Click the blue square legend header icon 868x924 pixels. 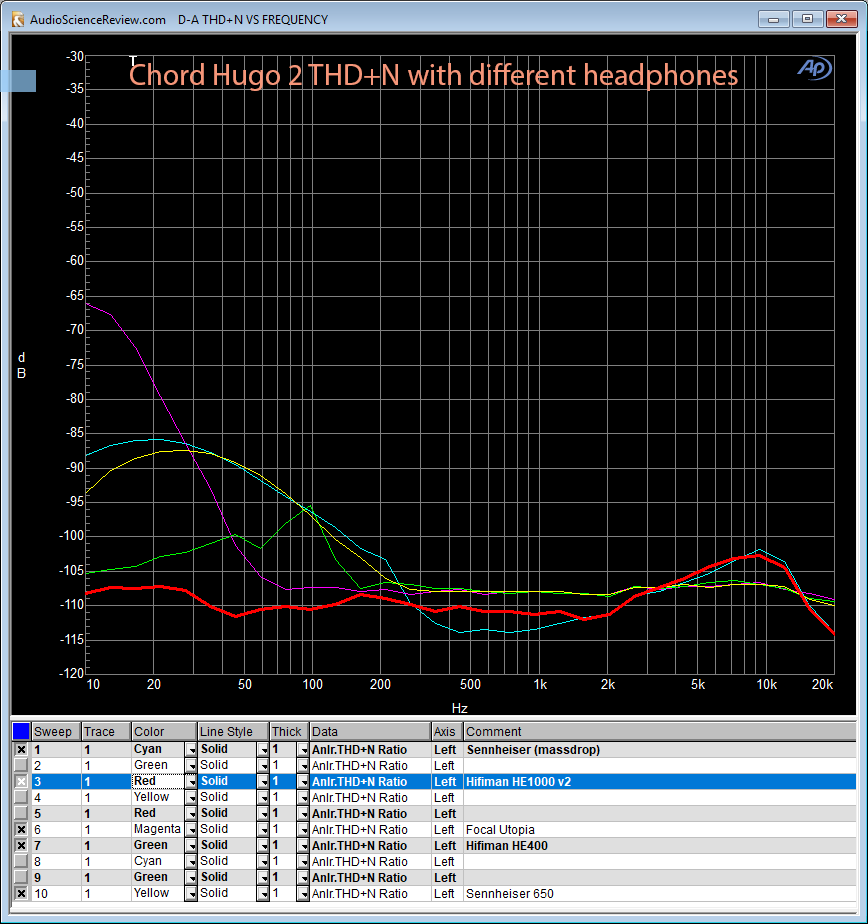[x=21, y=731]
